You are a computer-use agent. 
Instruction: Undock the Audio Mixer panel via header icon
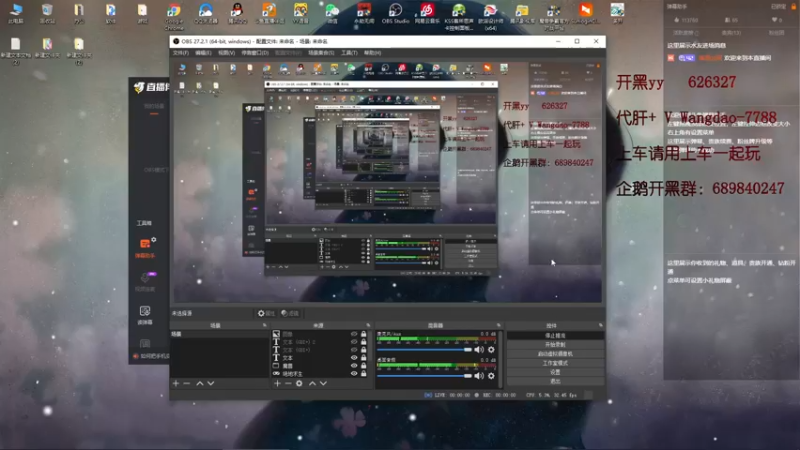[498, 325]
